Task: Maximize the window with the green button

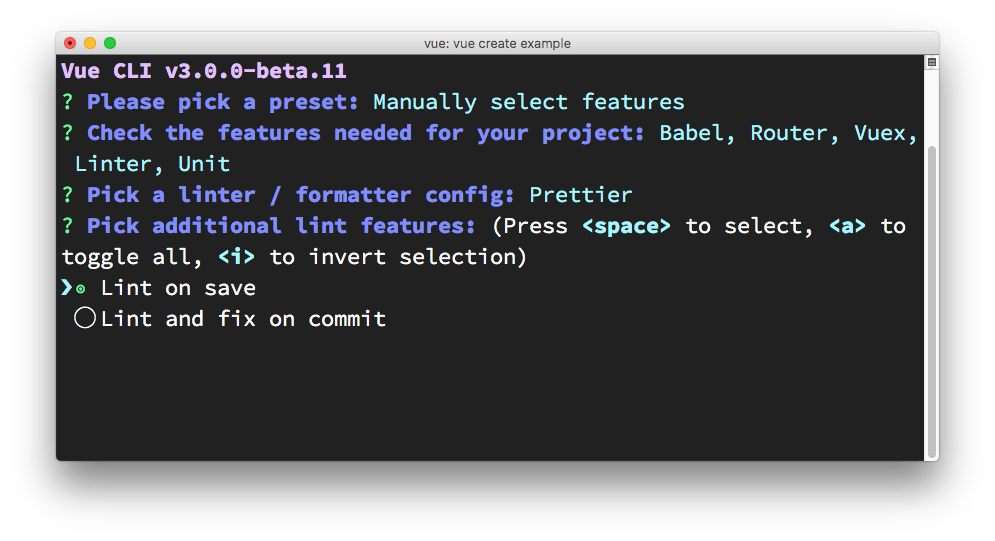Action: click(x=110, y=43)
